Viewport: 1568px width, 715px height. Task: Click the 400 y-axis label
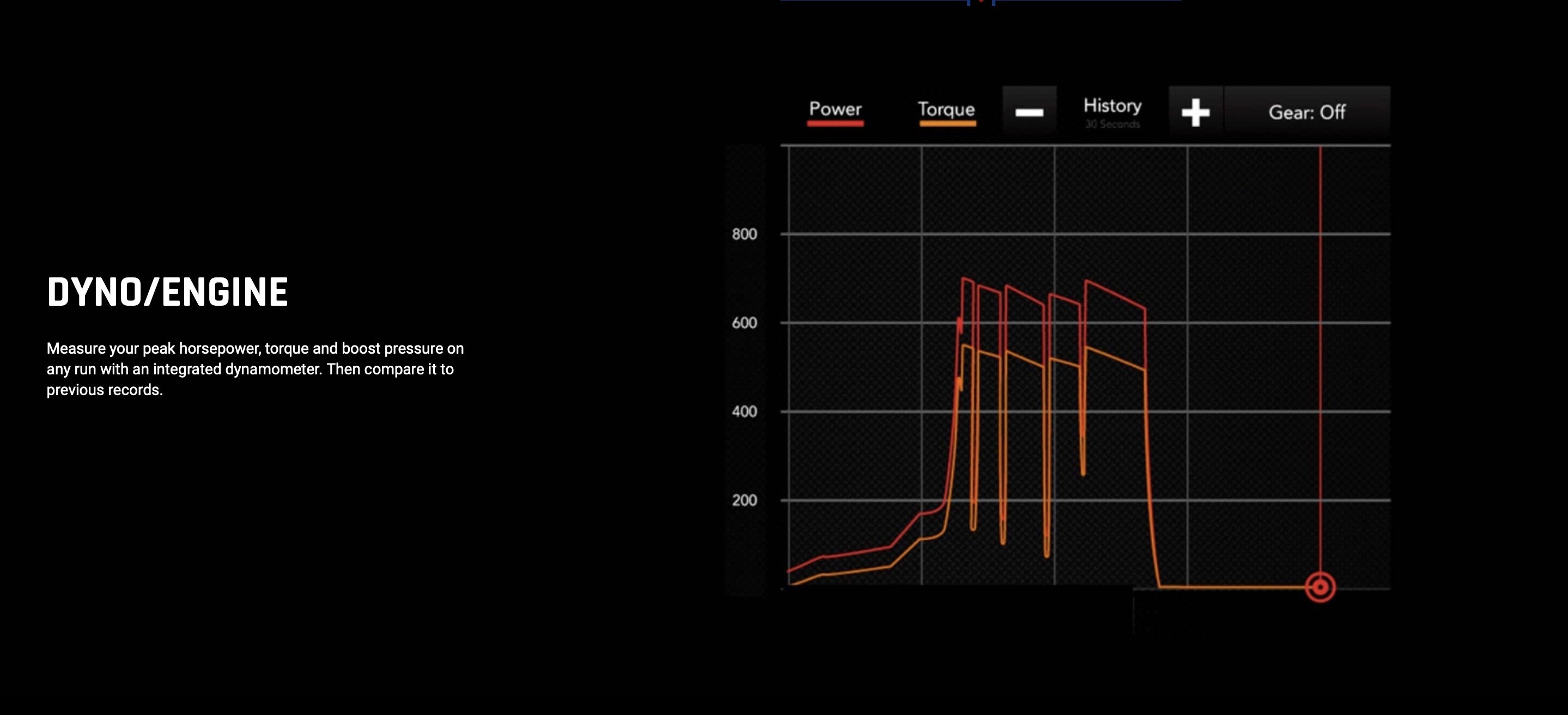(744, 411)
